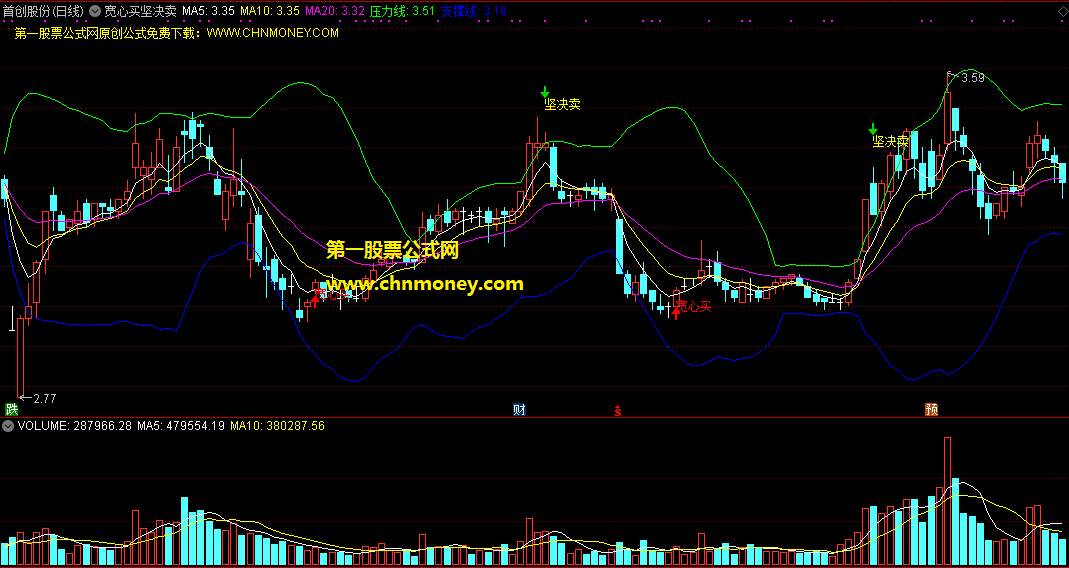
Task: Open the blue 财 financial report marker
Action: (519, 410)
